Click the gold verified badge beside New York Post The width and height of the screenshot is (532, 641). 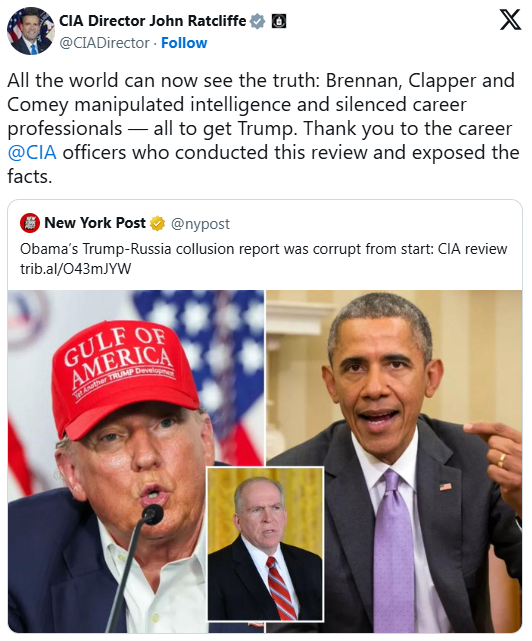(157, 223)
